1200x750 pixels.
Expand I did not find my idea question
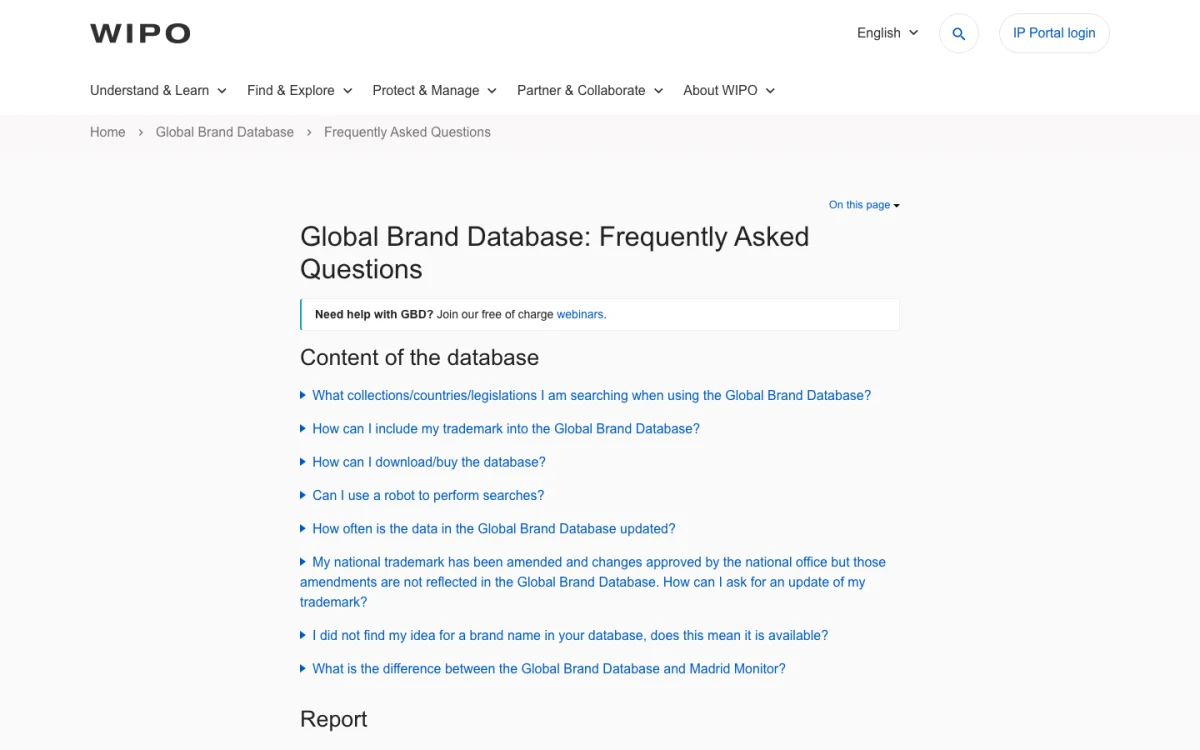(x=564, y=635)
